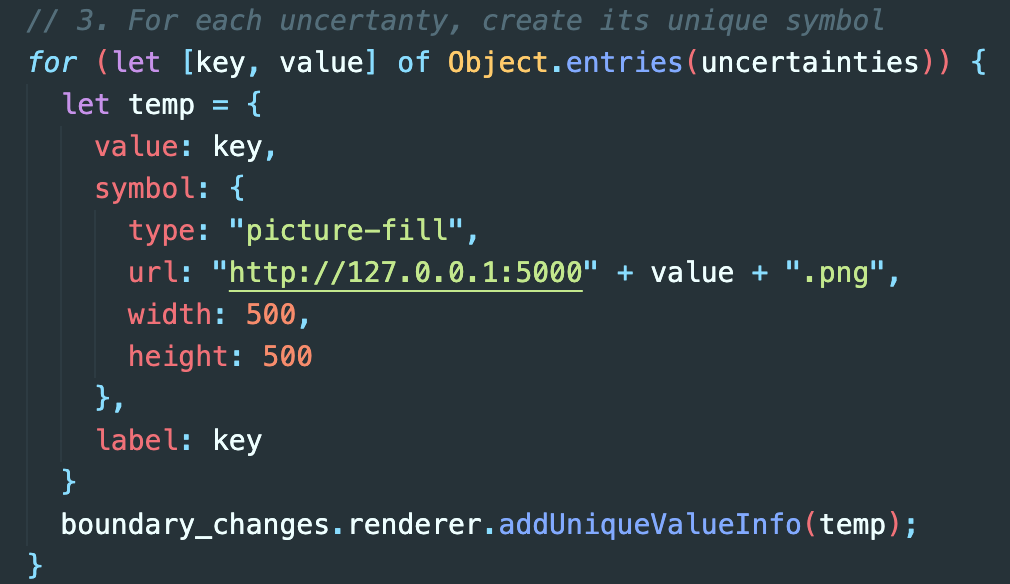
Task: Click the "of" keyword in the loop
Action: click(413, 62)
